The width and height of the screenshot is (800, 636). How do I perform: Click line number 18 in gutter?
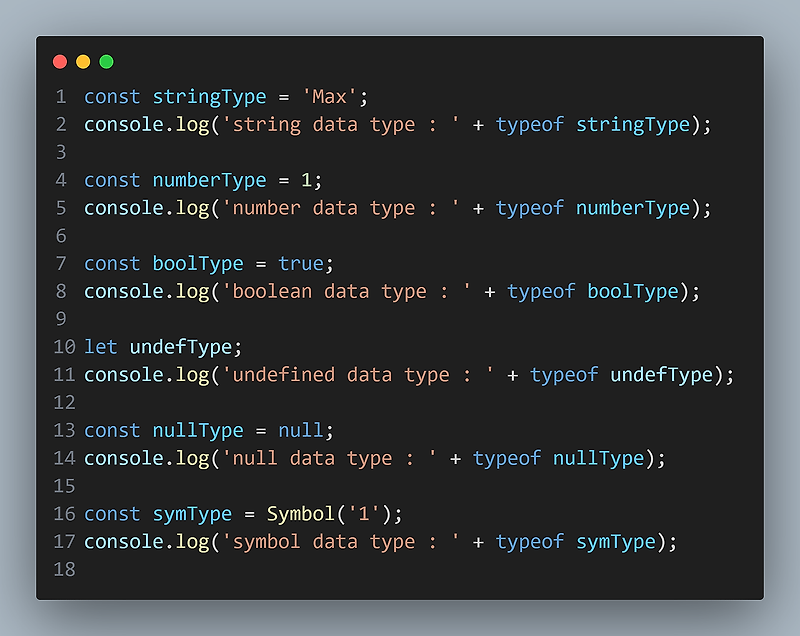pyautogui.click(x=64, y=569)
